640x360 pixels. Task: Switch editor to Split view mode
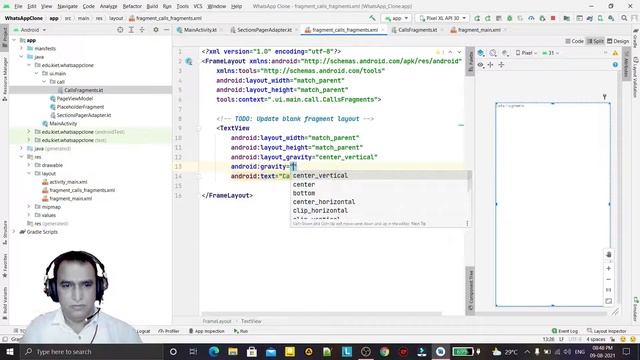coord(595,41)
